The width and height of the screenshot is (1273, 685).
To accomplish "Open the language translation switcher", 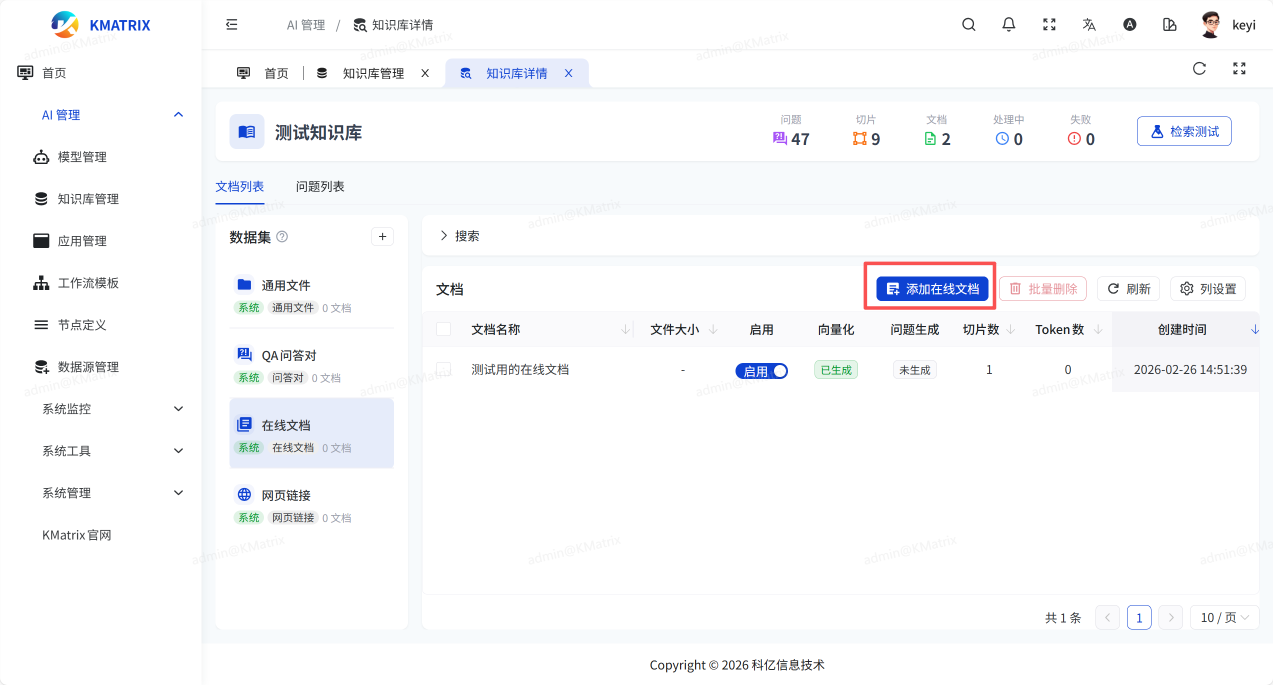I will (1089, 25).
